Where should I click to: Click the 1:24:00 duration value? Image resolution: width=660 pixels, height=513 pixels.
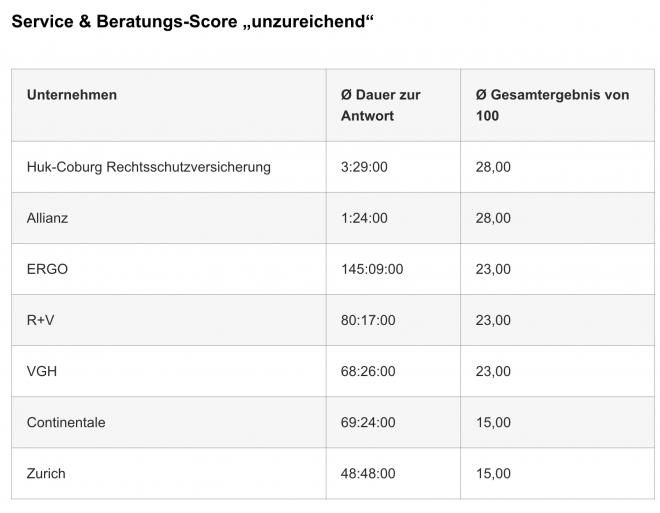(x=364, y=218)
